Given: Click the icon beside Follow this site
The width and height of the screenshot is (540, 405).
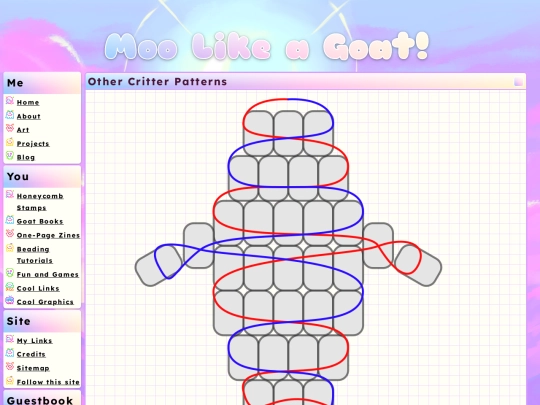Looking at the screenshot, I should (10, 380).
